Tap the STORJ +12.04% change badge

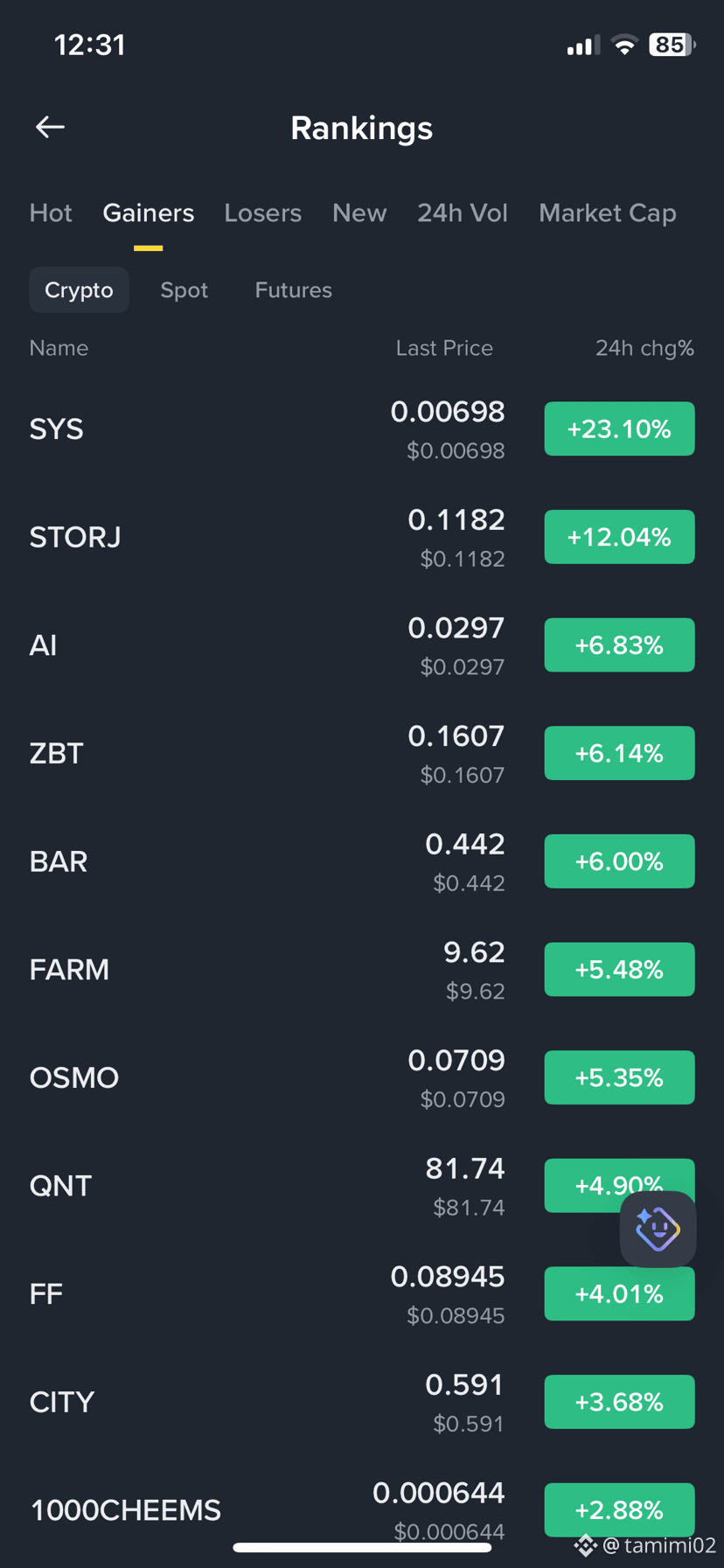pos(619,537)
